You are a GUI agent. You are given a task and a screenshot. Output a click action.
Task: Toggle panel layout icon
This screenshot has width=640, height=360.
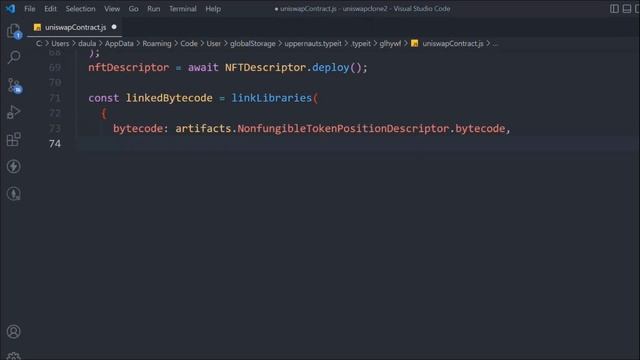tap(627, 9)
